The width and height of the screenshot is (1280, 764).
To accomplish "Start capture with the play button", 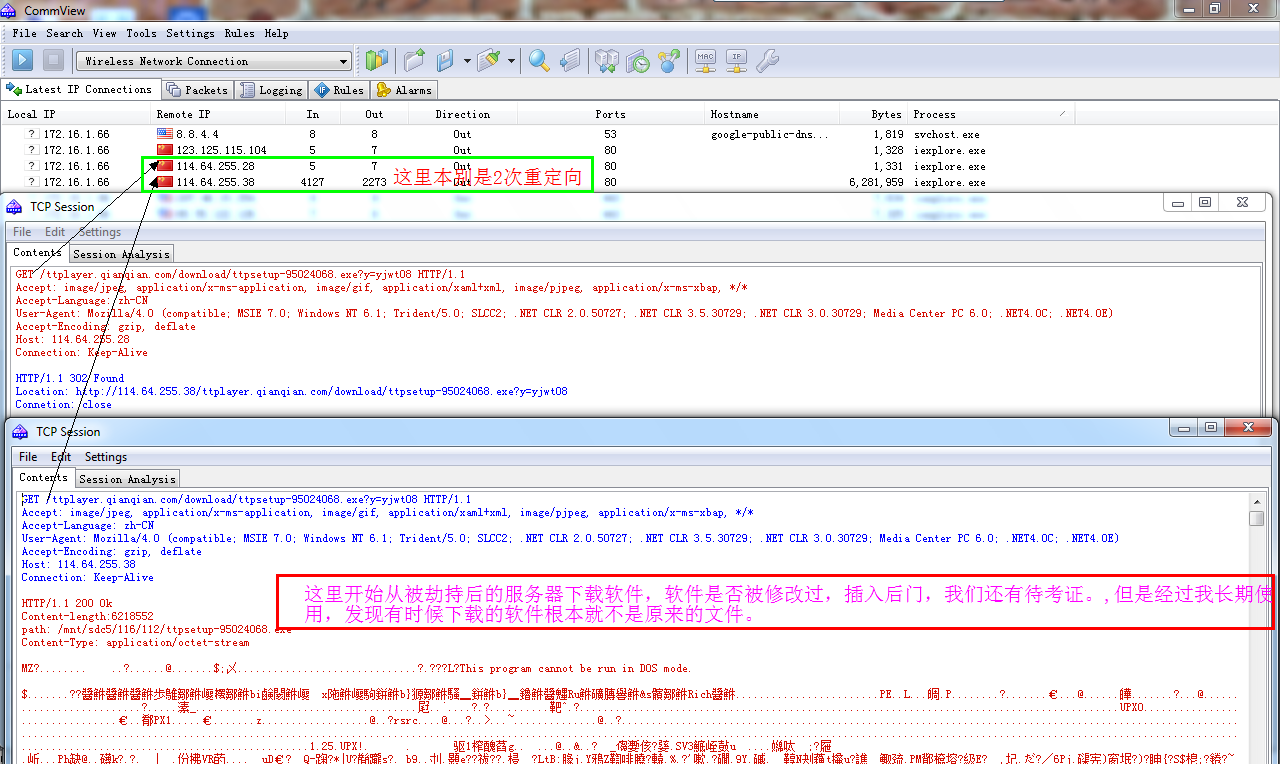I will click(23, 61).
